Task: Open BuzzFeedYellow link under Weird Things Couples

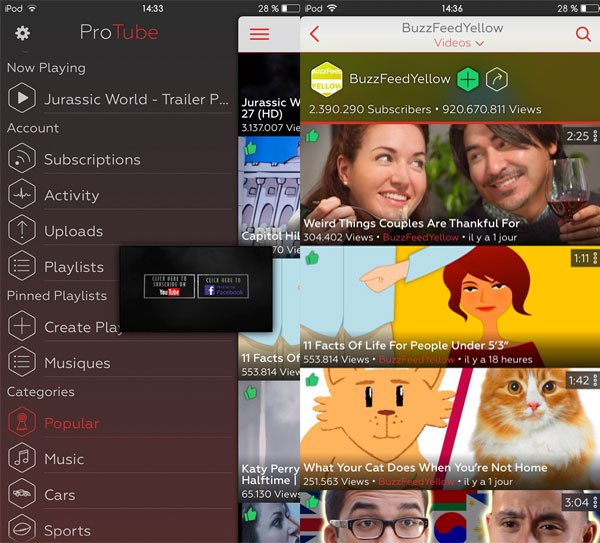Action: click(x=421, y=237)
